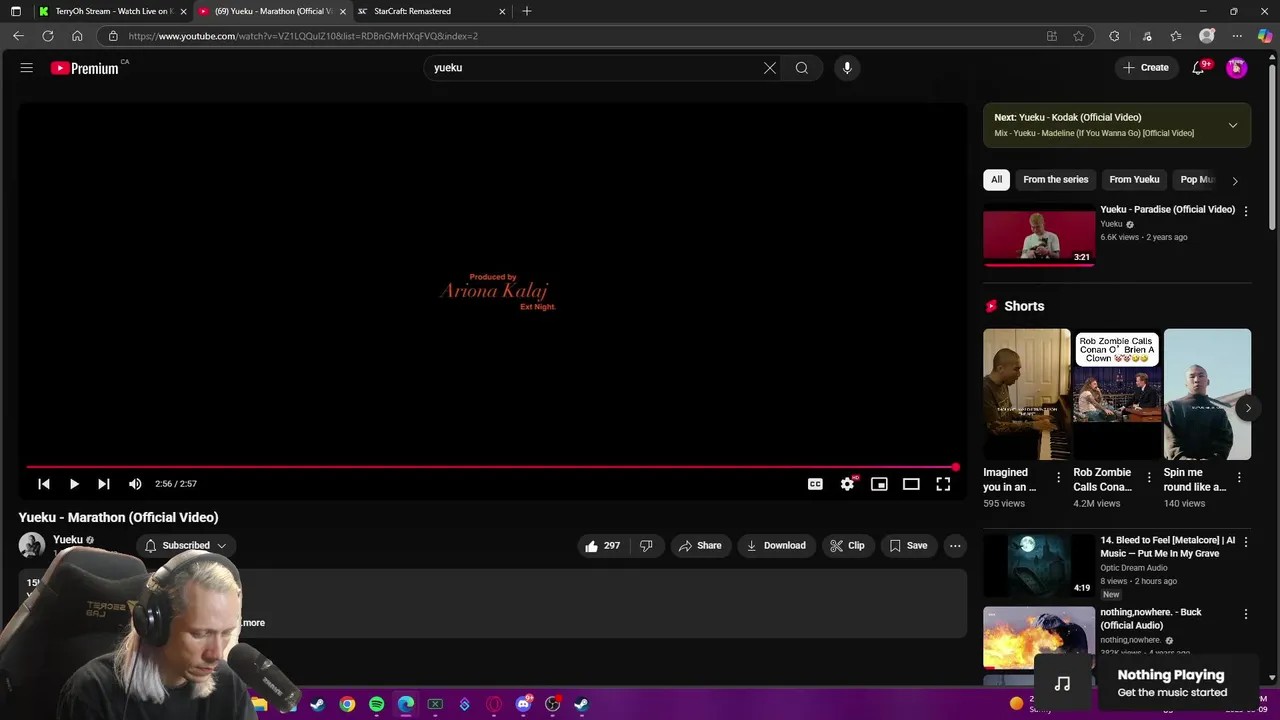Open Yueku channel name link

pos(68,540)
